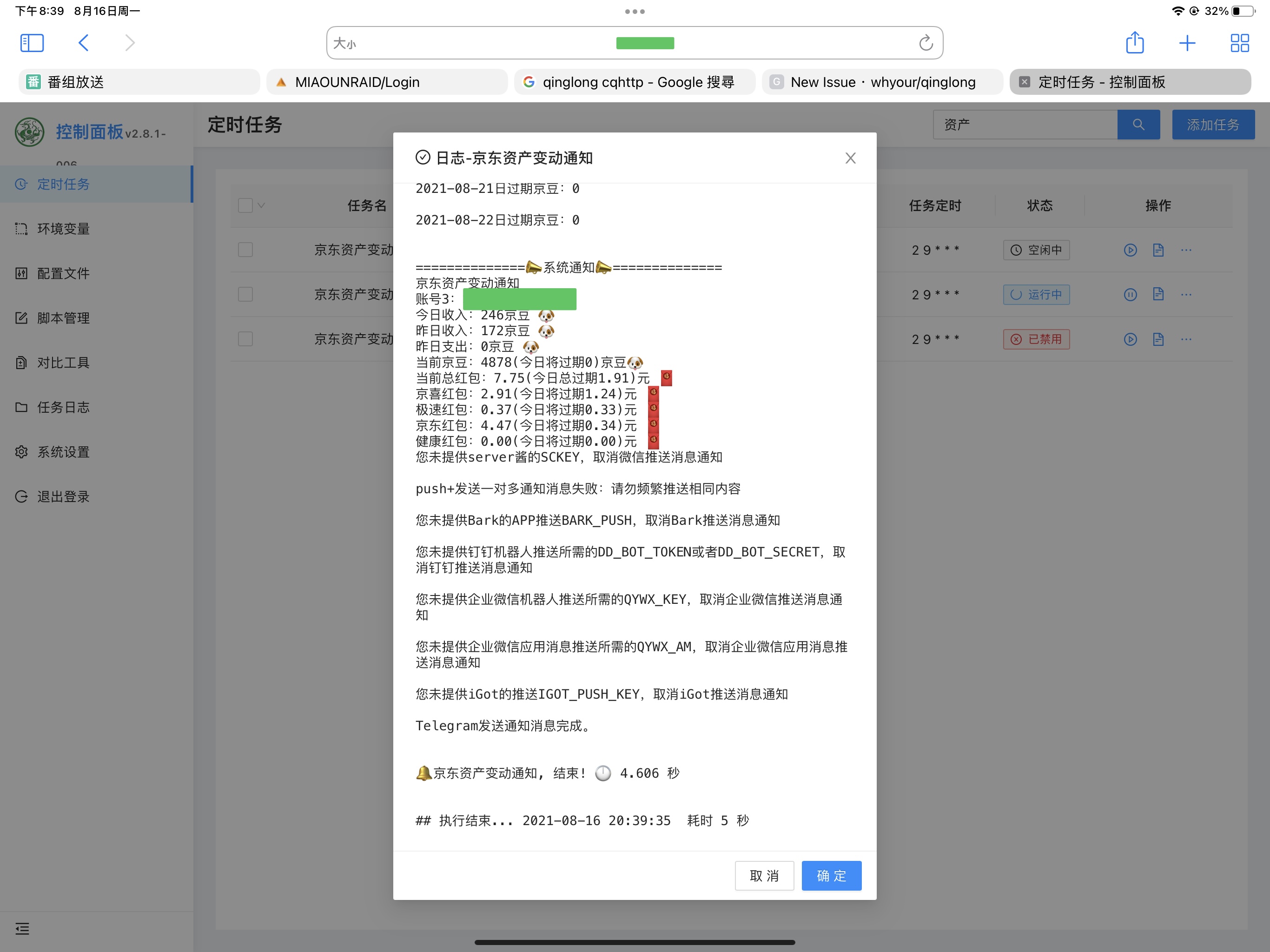Switch to the New Issue whyour/qinglong tab
Image resolution: width=1270 pixels, height=952 pixels.
882,82
